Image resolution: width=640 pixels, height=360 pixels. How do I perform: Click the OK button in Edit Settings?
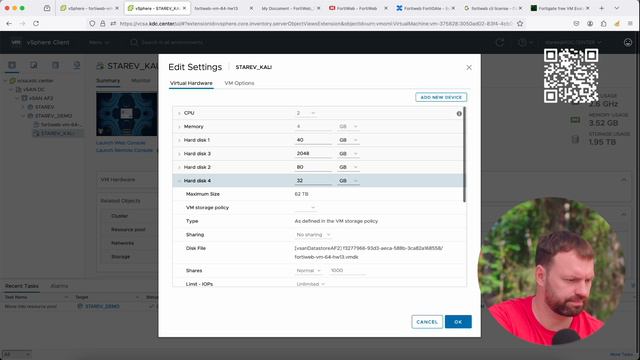(458, 322)
